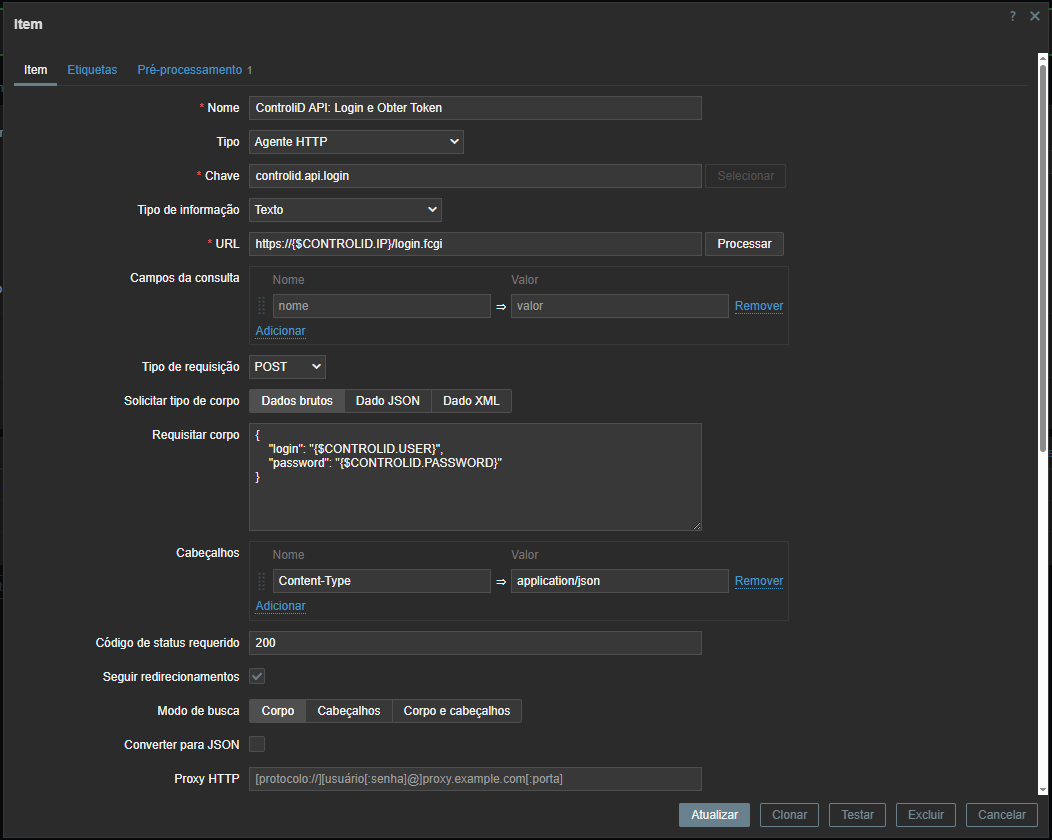Open the Tipo dropdown Agente HTTP
1052x840 pixels.
pos(356,142)
